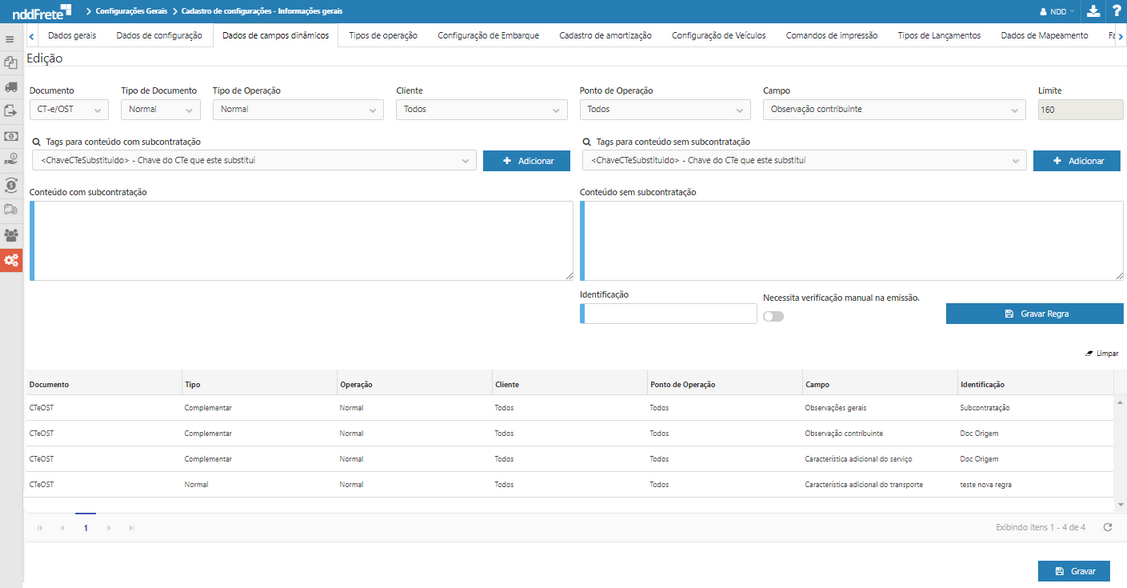Toggle 'Necessita verificação manual na emissão' switch
This screenshot has width=1127, height=588.
773,316
